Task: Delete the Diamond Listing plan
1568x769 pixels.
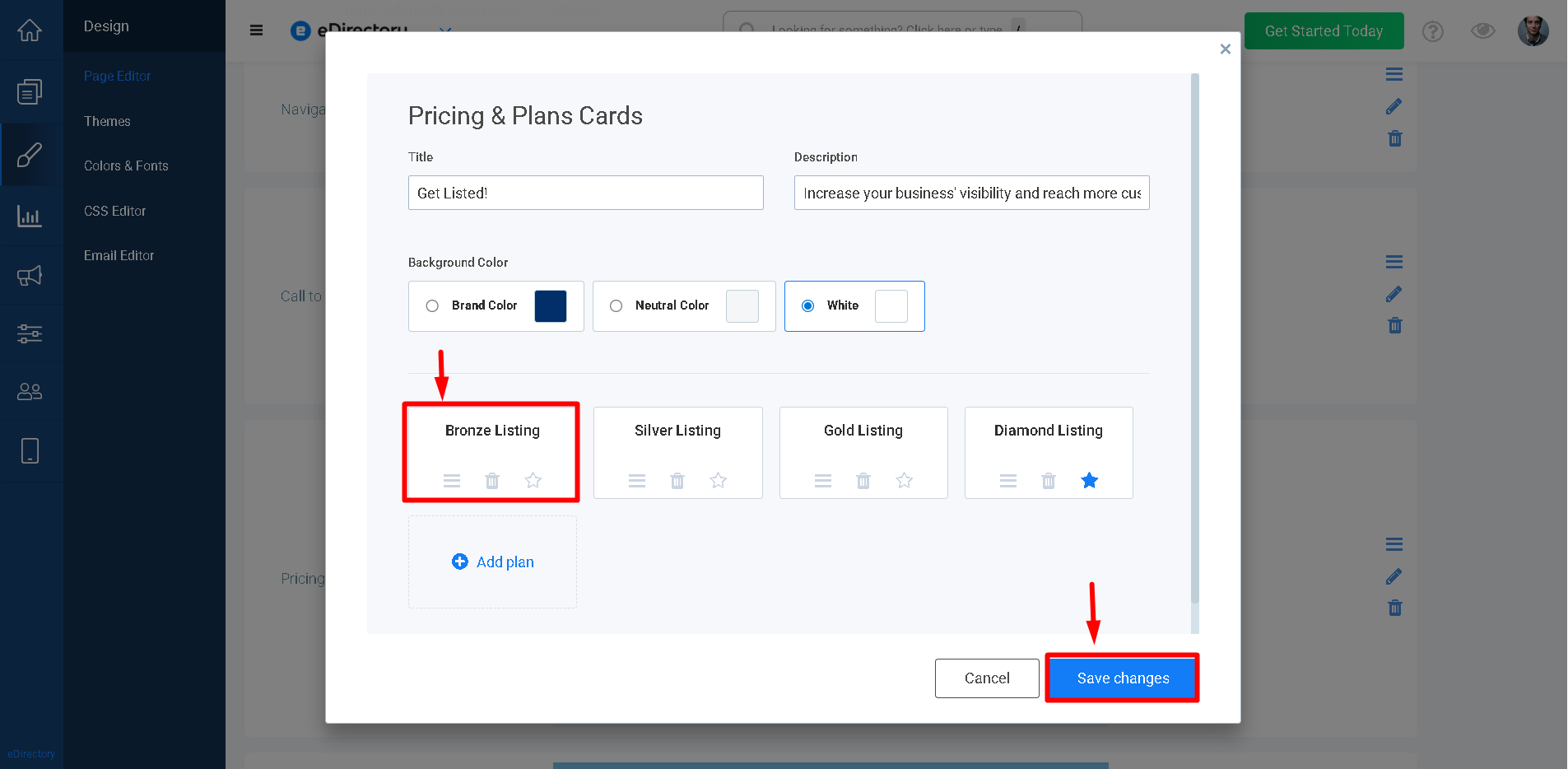Action: (1049, 481)
